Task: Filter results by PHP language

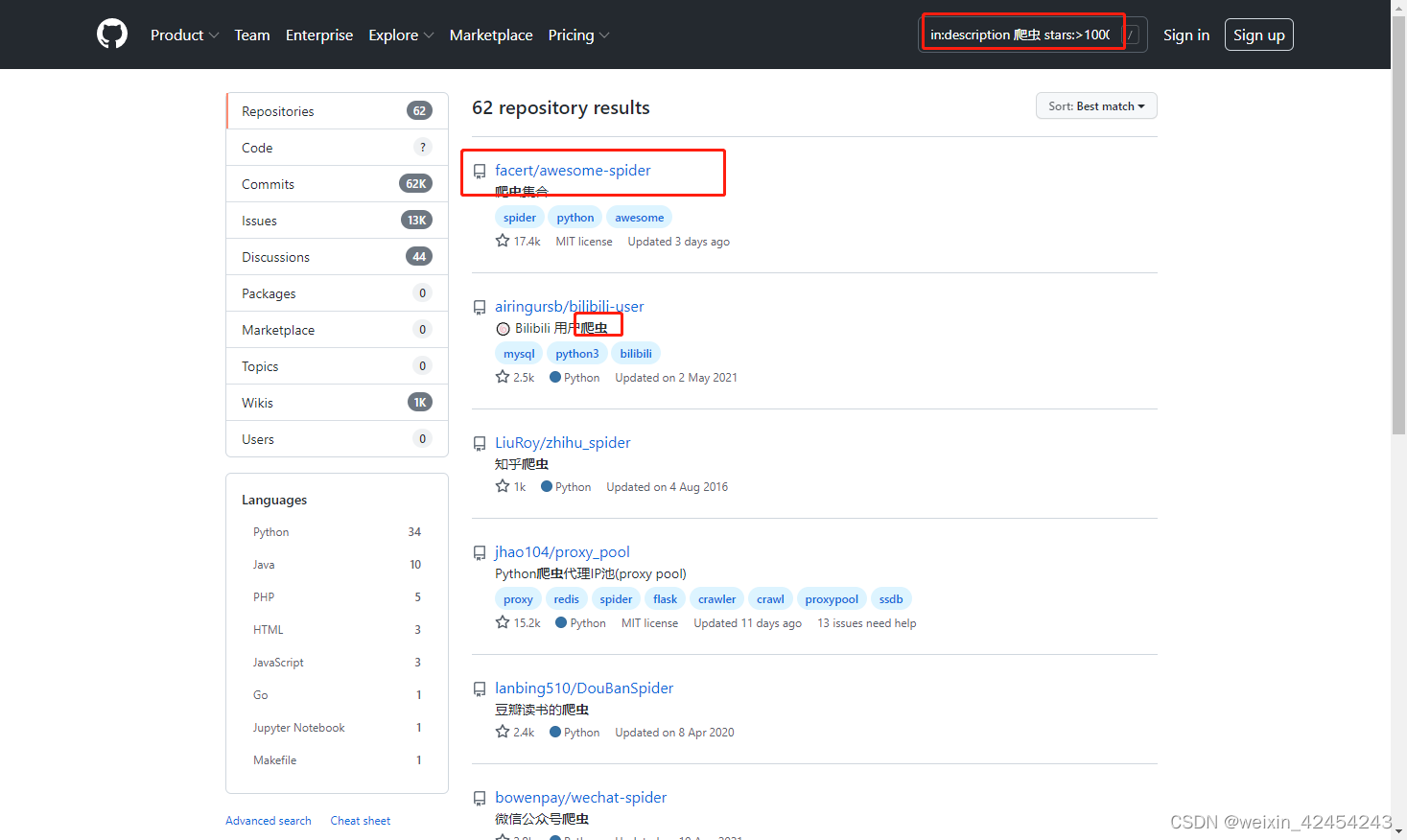Action: coord(337,597)
